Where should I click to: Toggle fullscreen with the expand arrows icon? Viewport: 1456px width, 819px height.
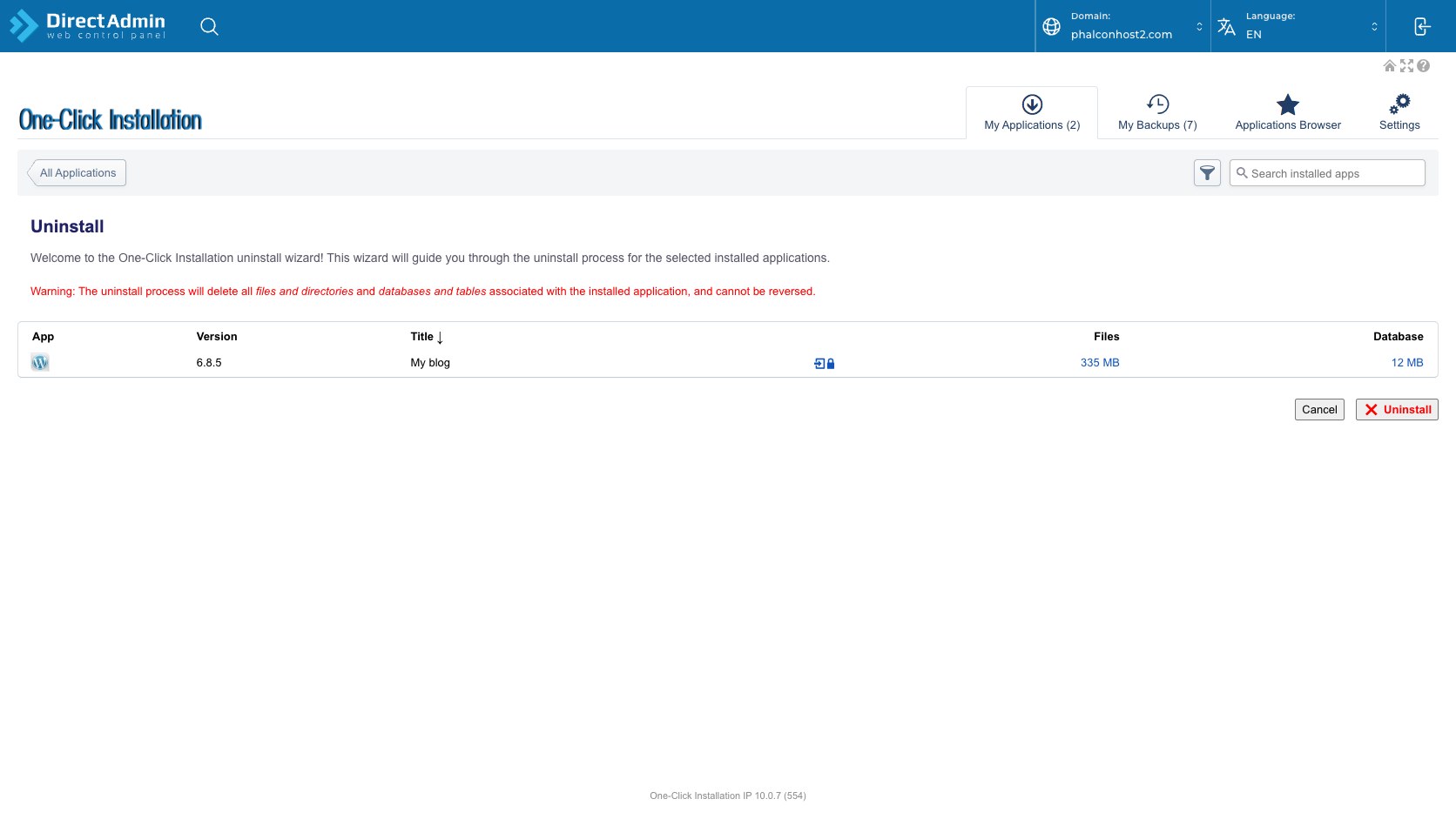1406,66
